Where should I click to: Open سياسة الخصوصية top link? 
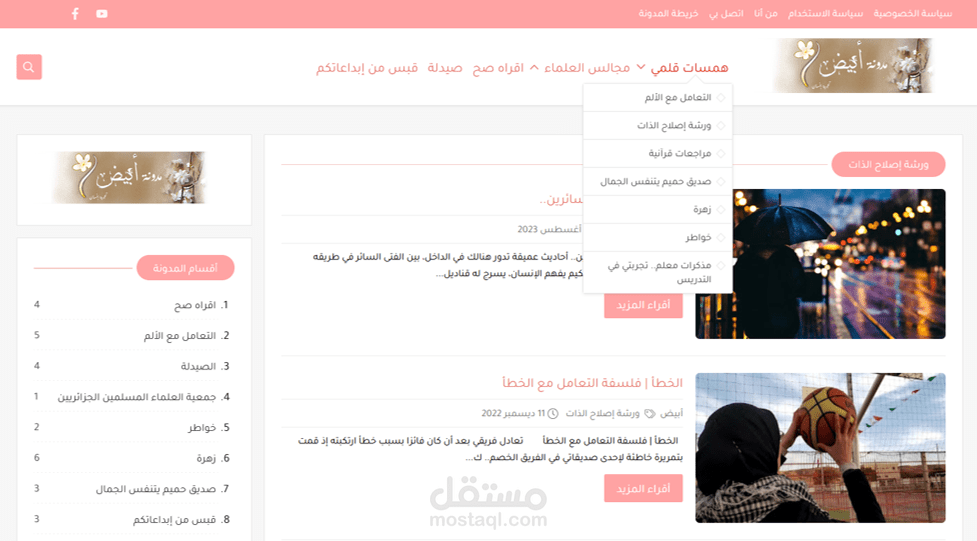tap(913, 13)
